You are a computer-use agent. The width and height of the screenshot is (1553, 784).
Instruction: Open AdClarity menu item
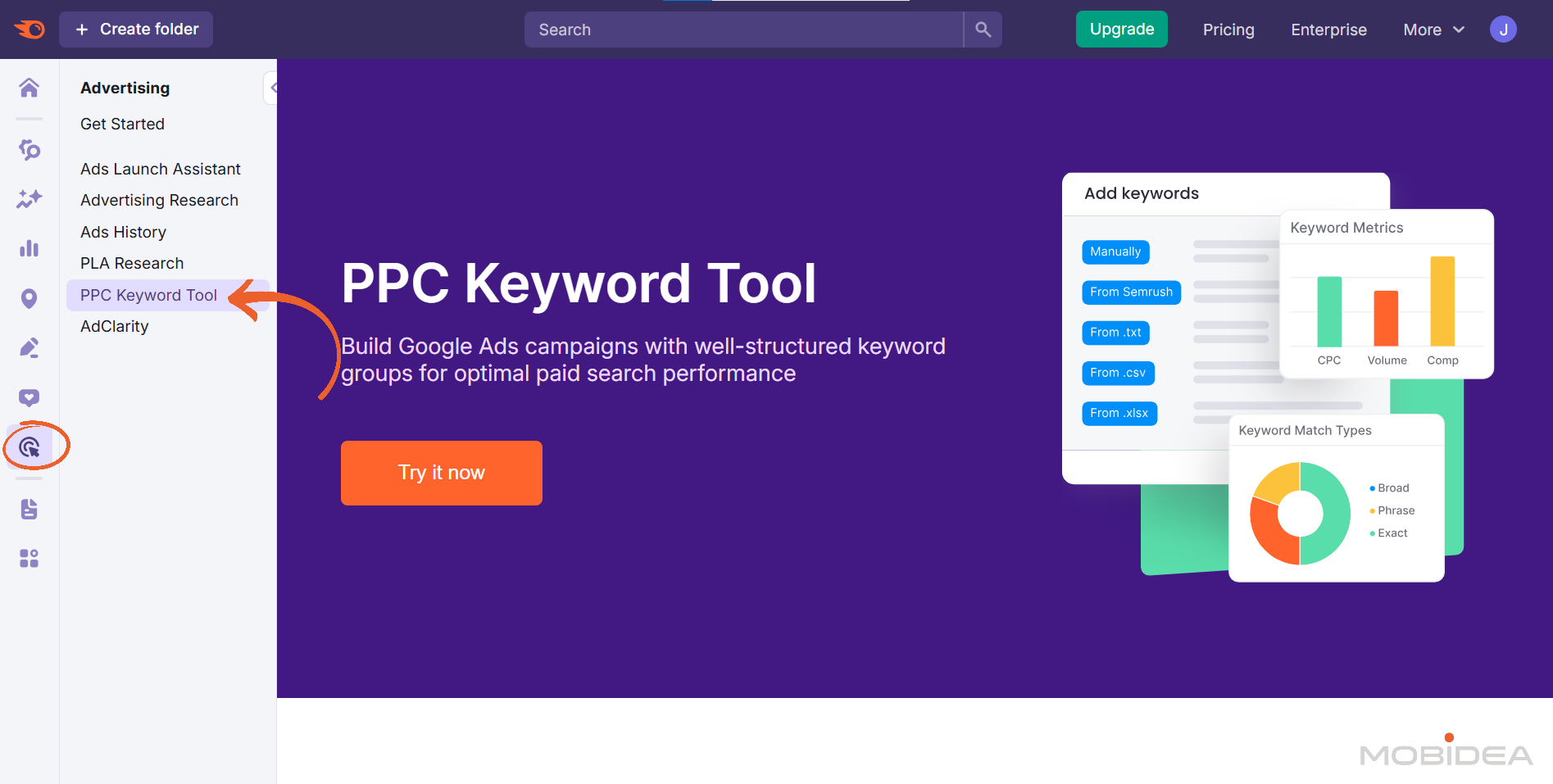coord(115,326)
